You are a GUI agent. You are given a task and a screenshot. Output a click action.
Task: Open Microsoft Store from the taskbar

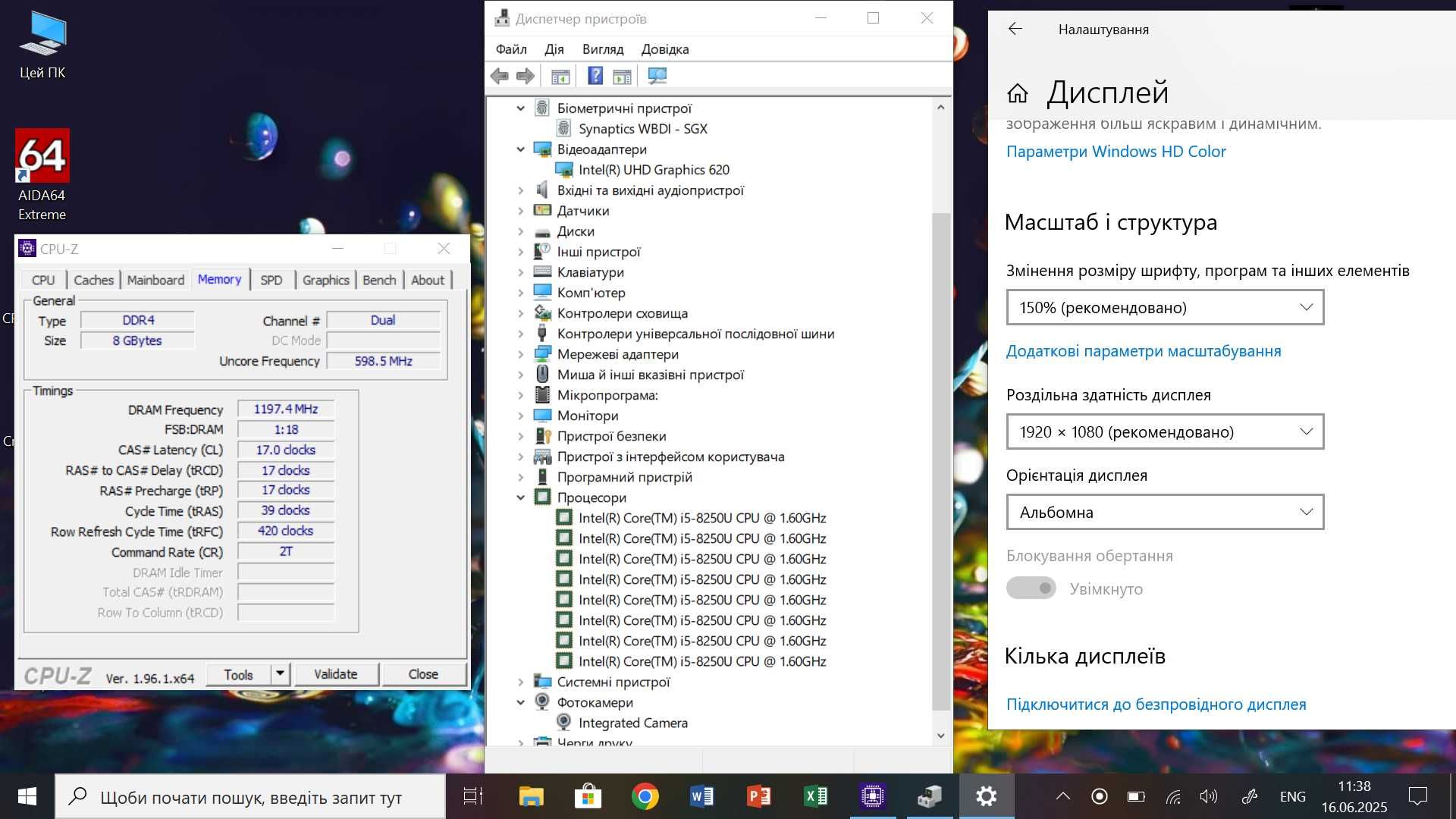click(x=588, y=796)
